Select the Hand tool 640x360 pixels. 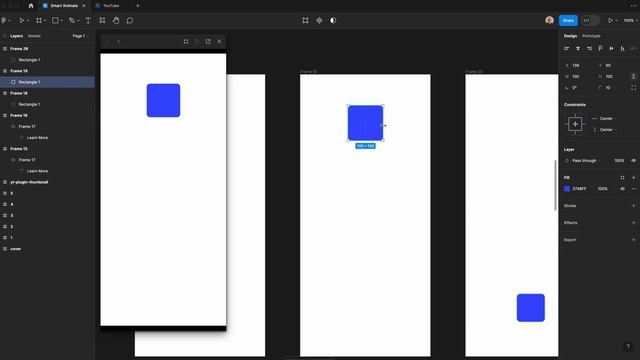[116, 20]
